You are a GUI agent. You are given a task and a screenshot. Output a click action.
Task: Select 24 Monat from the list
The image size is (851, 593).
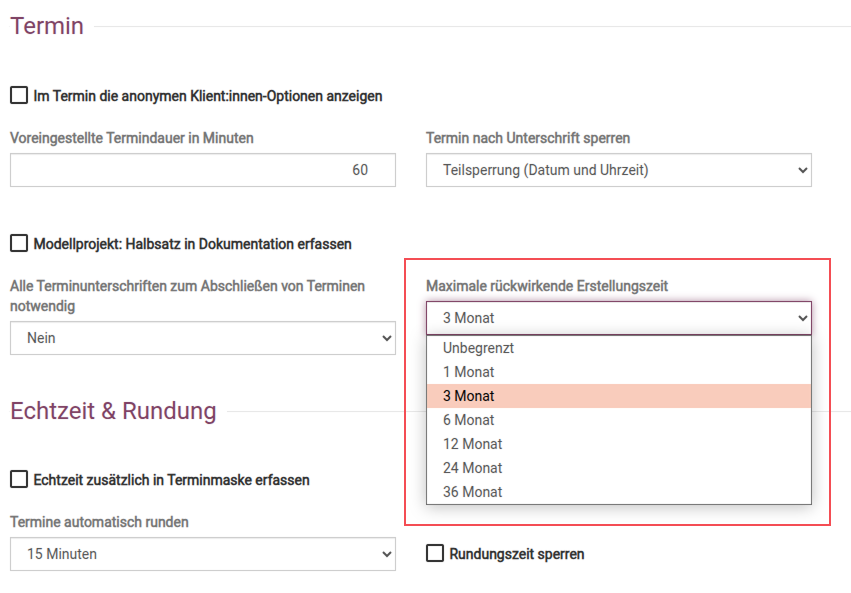(x=472, y=468)
